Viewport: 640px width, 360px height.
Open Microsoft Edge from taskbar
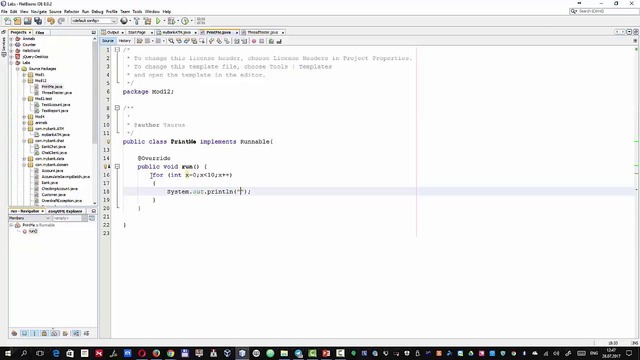56,353
